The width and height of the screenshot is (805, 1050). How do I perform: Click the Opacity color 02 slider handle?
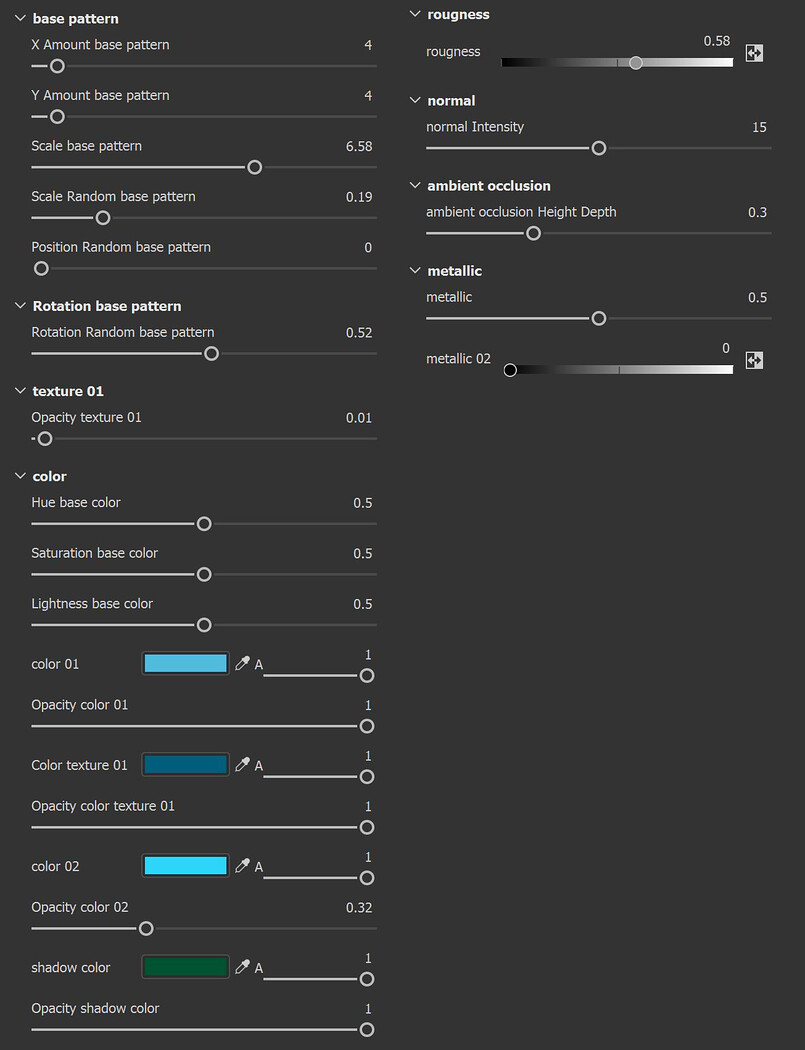pyautogui.click(x=146, y=928)
